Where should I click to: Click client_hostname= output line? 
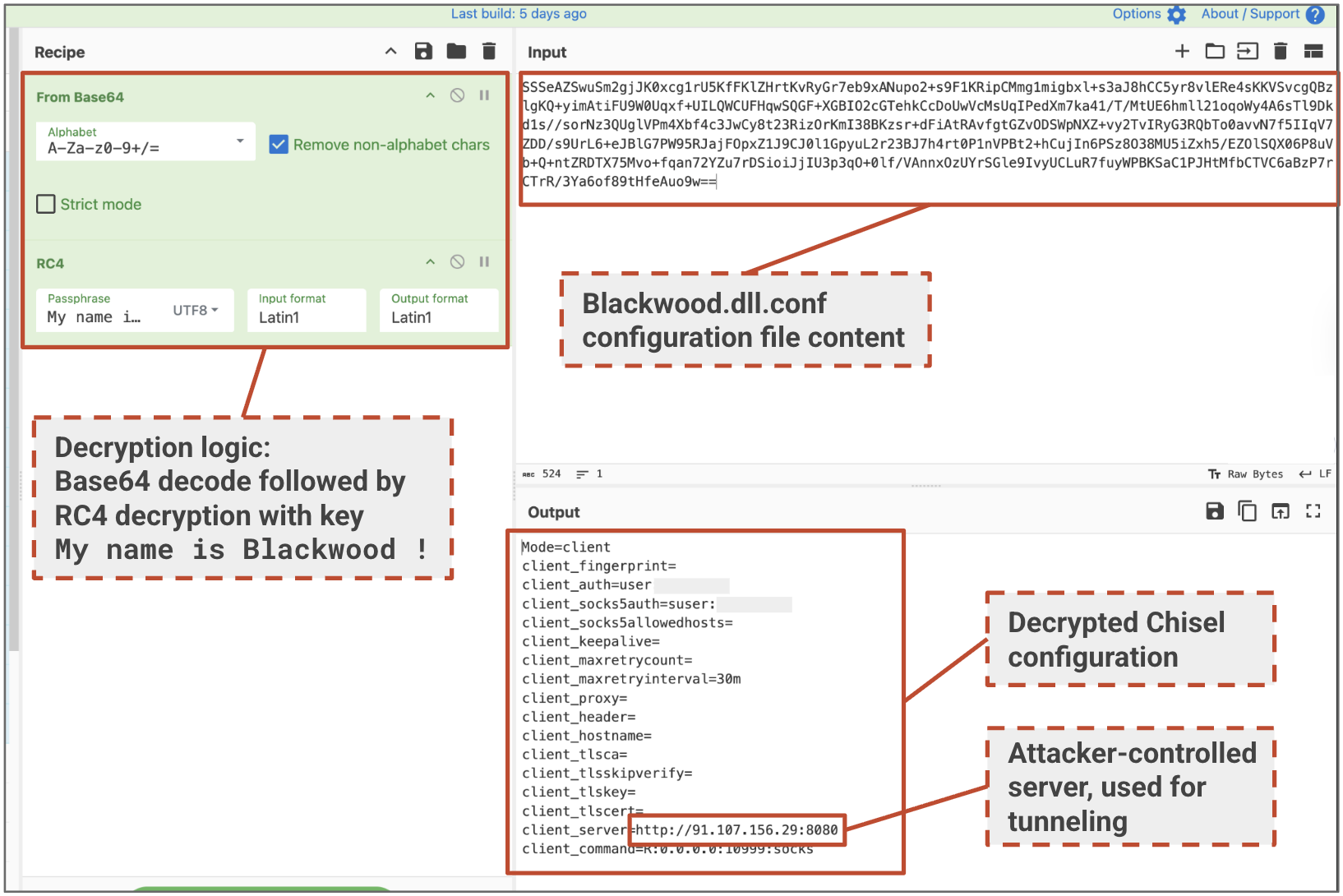pyautogui.click(x=587, y=736)
